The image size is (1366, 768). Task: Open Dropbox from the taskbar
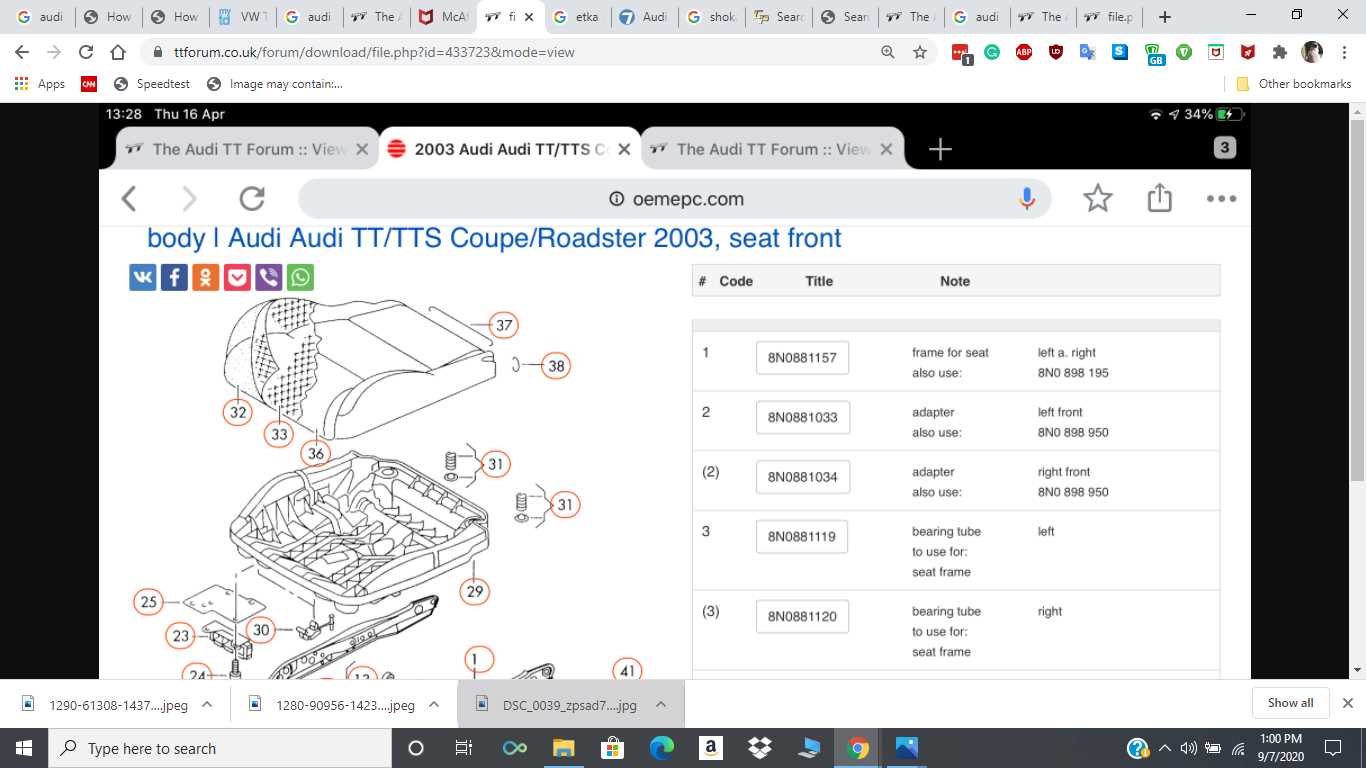[759, 748]
